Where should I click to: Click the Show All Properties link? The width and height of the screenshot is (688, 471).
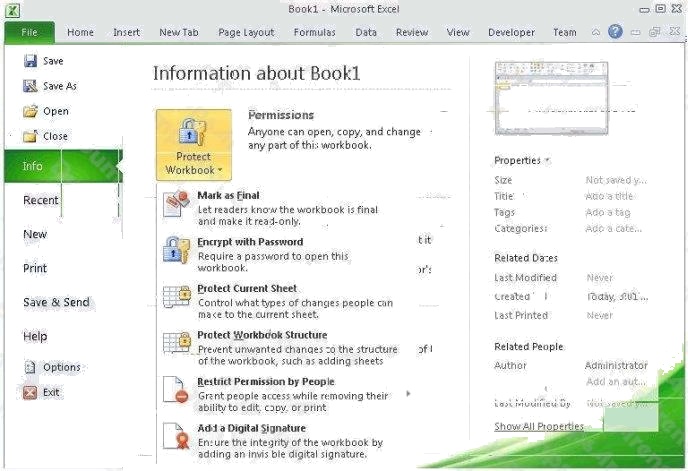pyautogui.click(x=539, y=426)
